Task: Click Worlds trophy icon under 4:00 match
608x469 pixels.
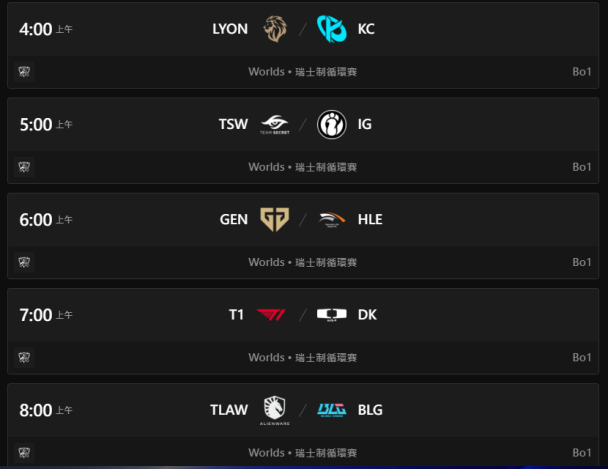Action: point(24,72)
